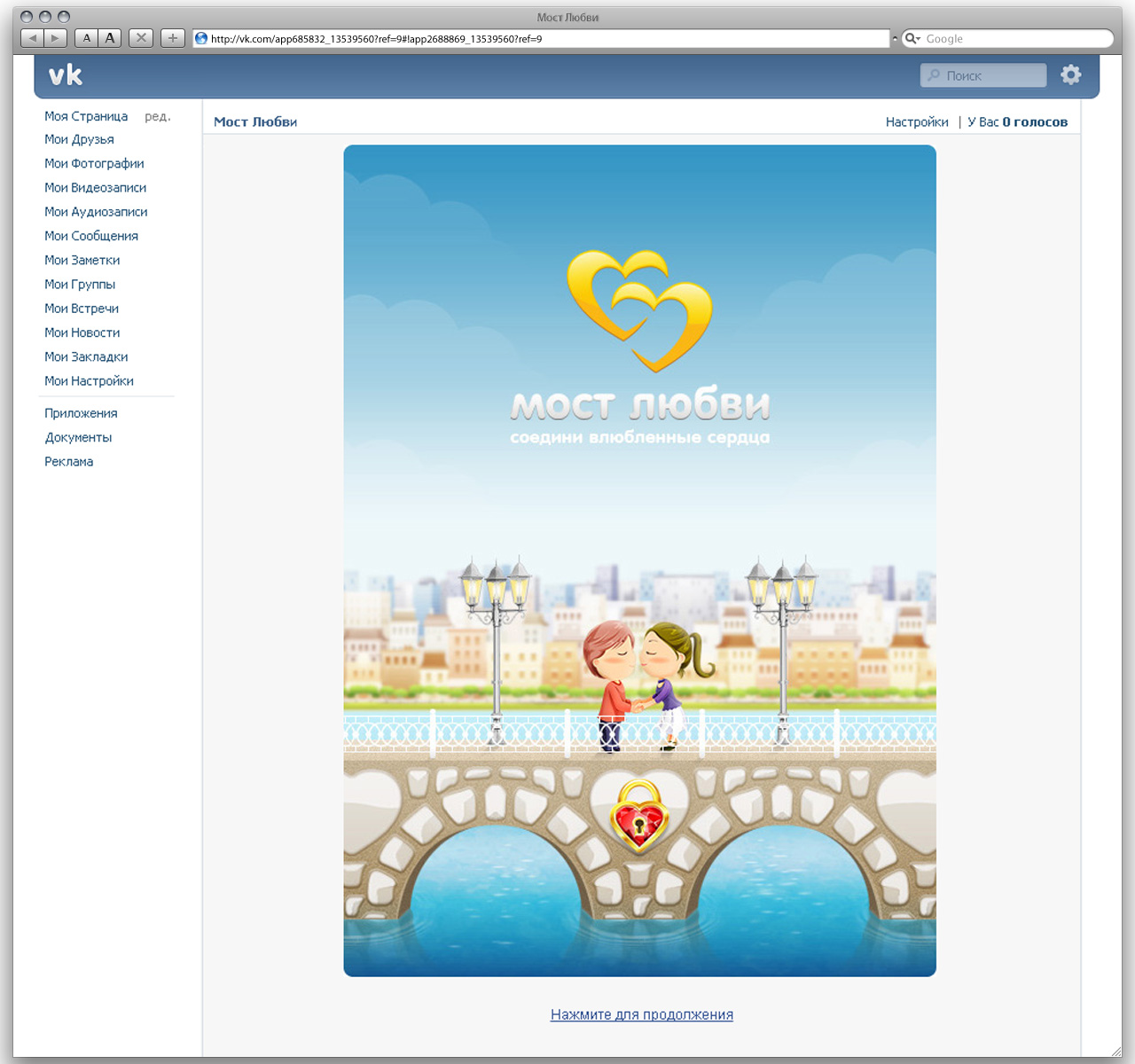Open Мои Видеозаписи
Image resolution: width=1135 pixels, height=1064 pixels.
(x=96, y=187)
